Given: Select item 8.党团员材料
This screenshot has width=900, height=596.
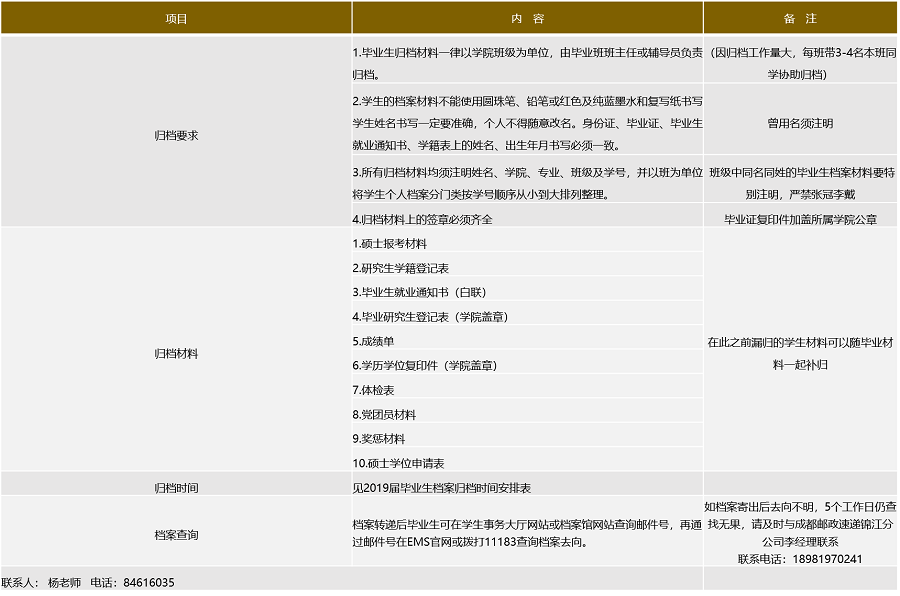Looking at the screenshot, I should pyautogui.click(x=384, y=415).
